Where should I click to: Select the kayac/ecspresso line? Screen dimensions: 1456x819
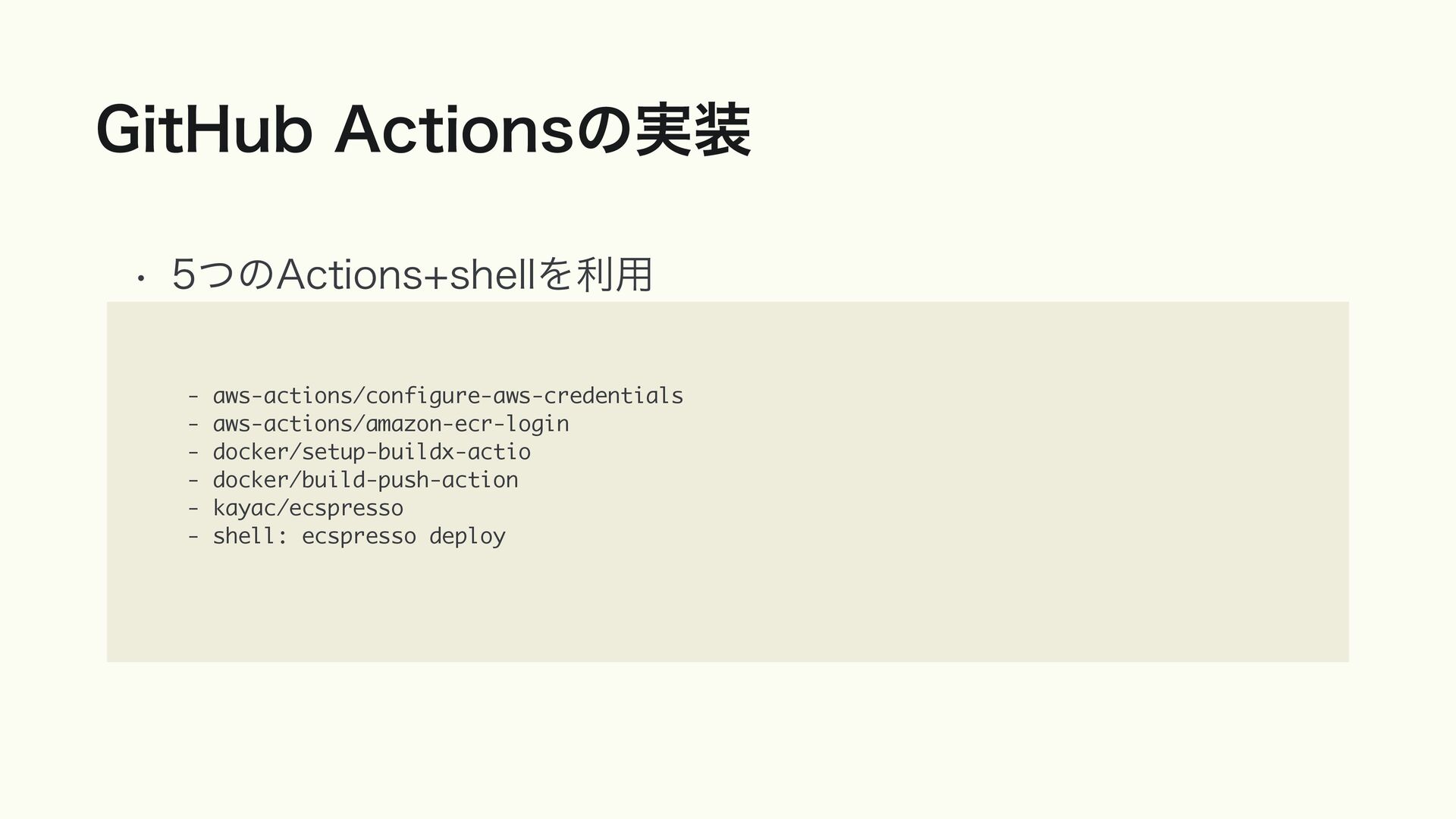(x=308, y=508)
